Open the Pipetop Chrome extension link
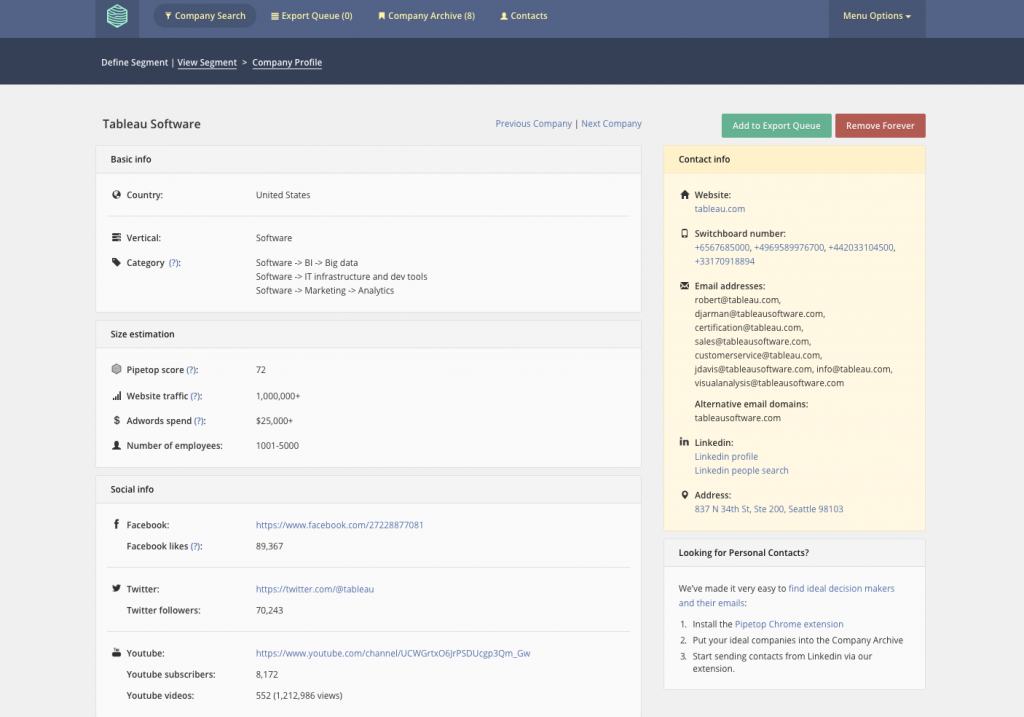Screen dimensions: 1024x717 coord(789,624)
